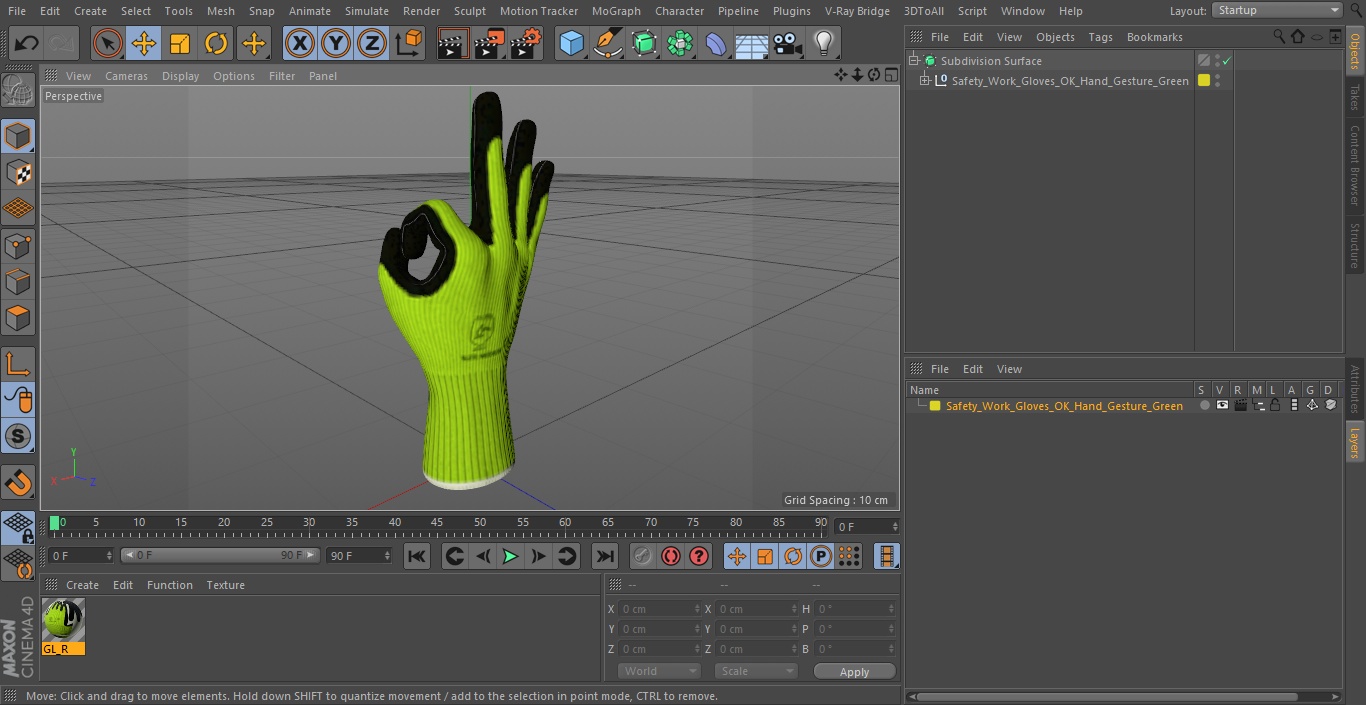1366x705 pixels.
Task: Toggle Subdivision Surface green enable checkmark
Action: tap(1226, 61)
